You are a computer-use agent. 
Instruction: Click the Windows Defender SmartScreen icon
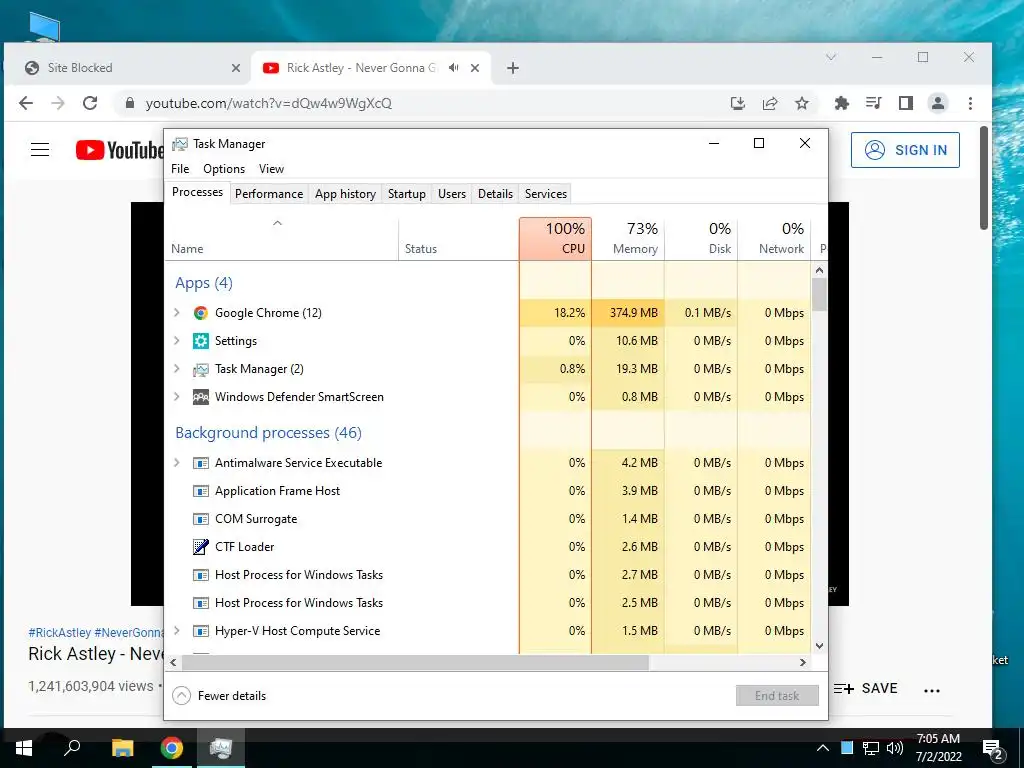200,397
